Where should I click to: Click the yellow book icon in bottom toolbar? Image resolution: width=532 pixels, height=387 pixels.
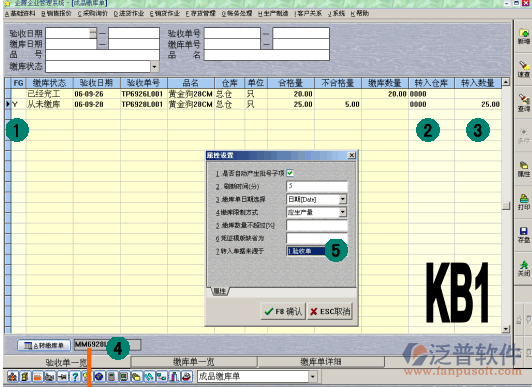tap(25, 376)
